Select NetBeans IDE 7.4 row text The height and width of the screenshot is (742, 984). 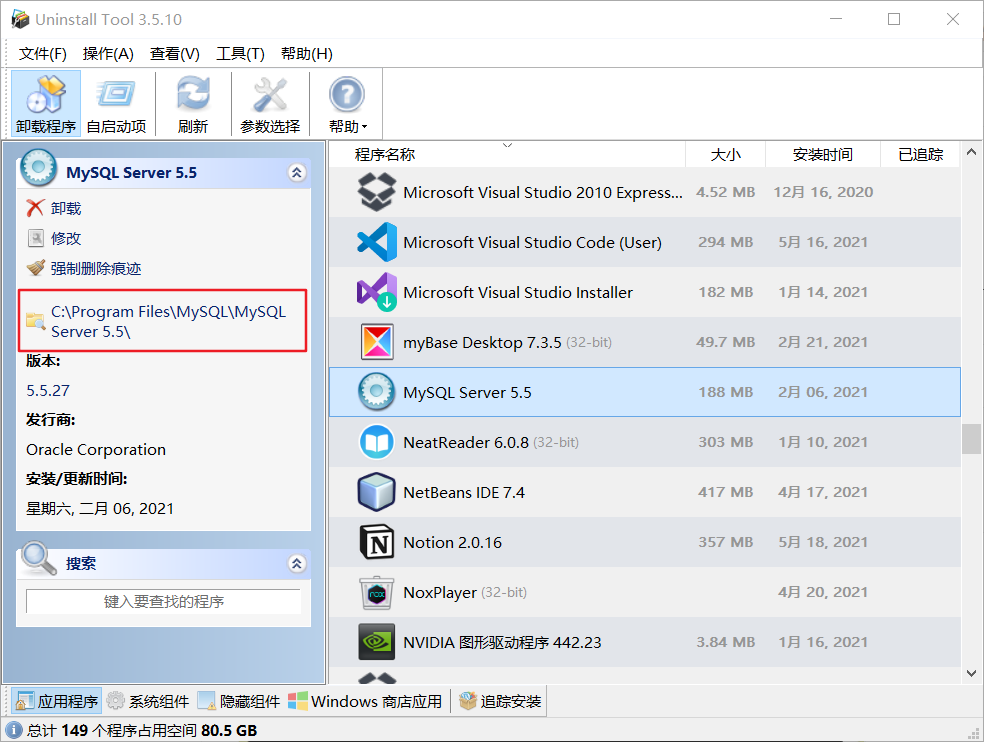(464, 493)
